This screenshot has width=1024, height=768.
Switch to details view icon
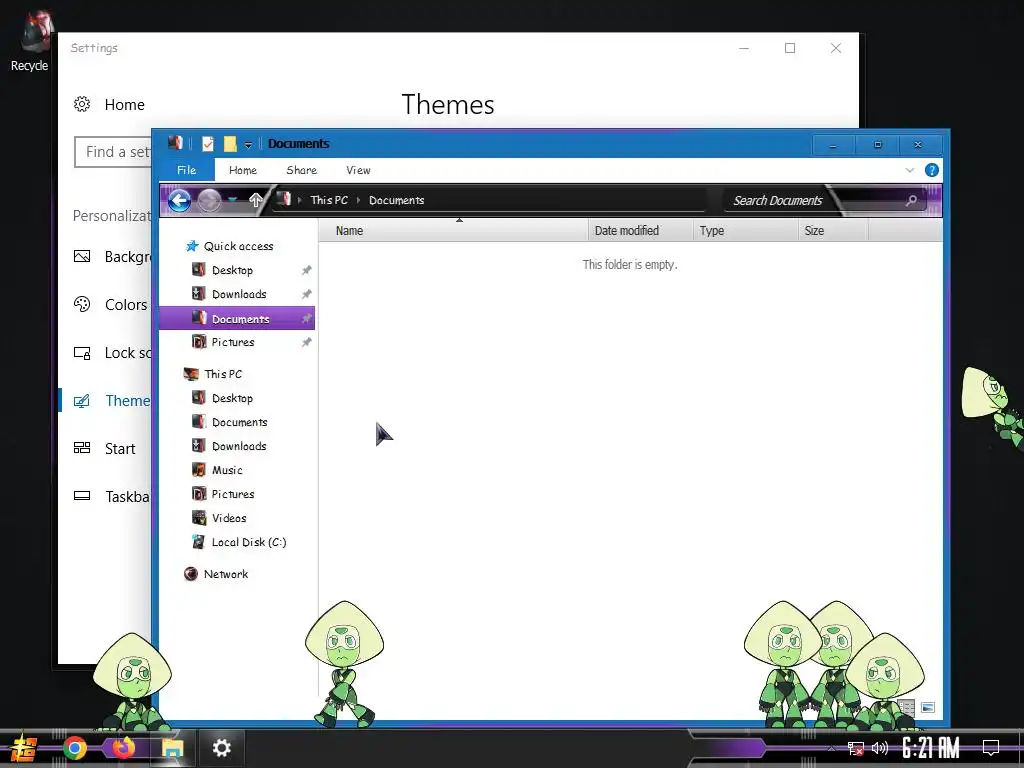906,707
